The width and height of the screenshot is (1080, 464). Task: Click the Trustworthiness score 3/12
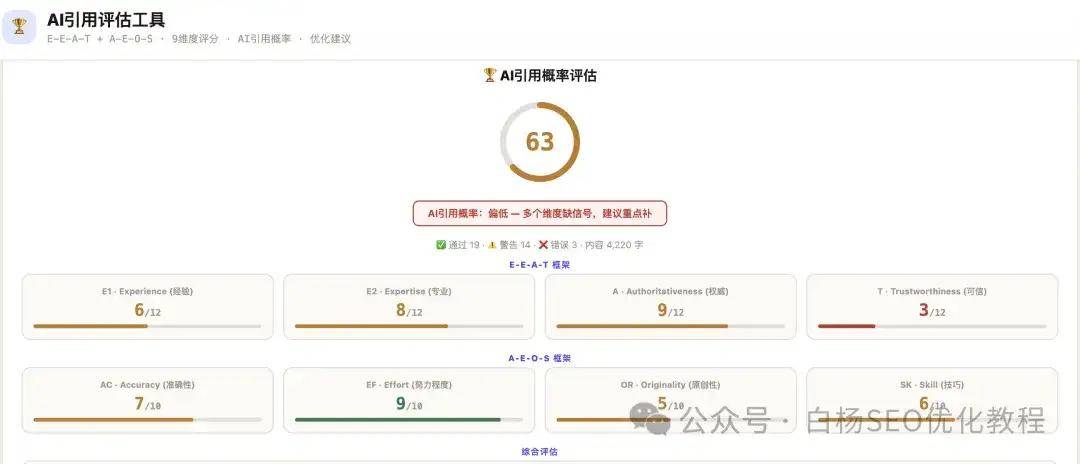click(x=932, y=310)
